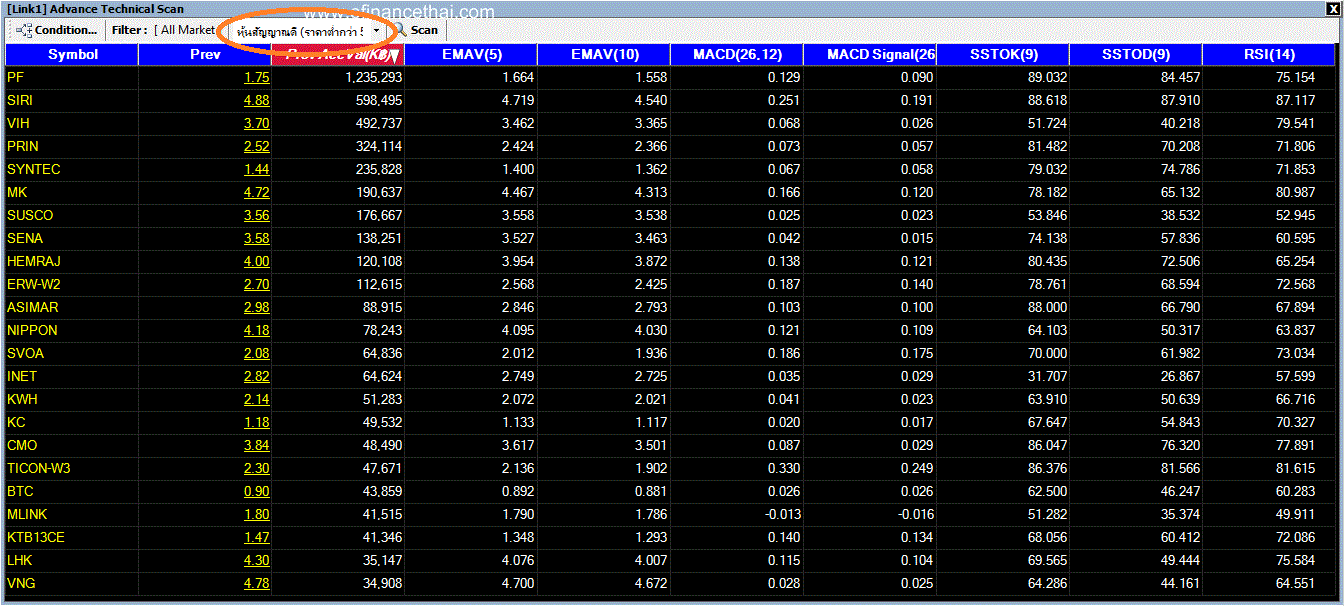Select the INET symbol

(22, 376)
